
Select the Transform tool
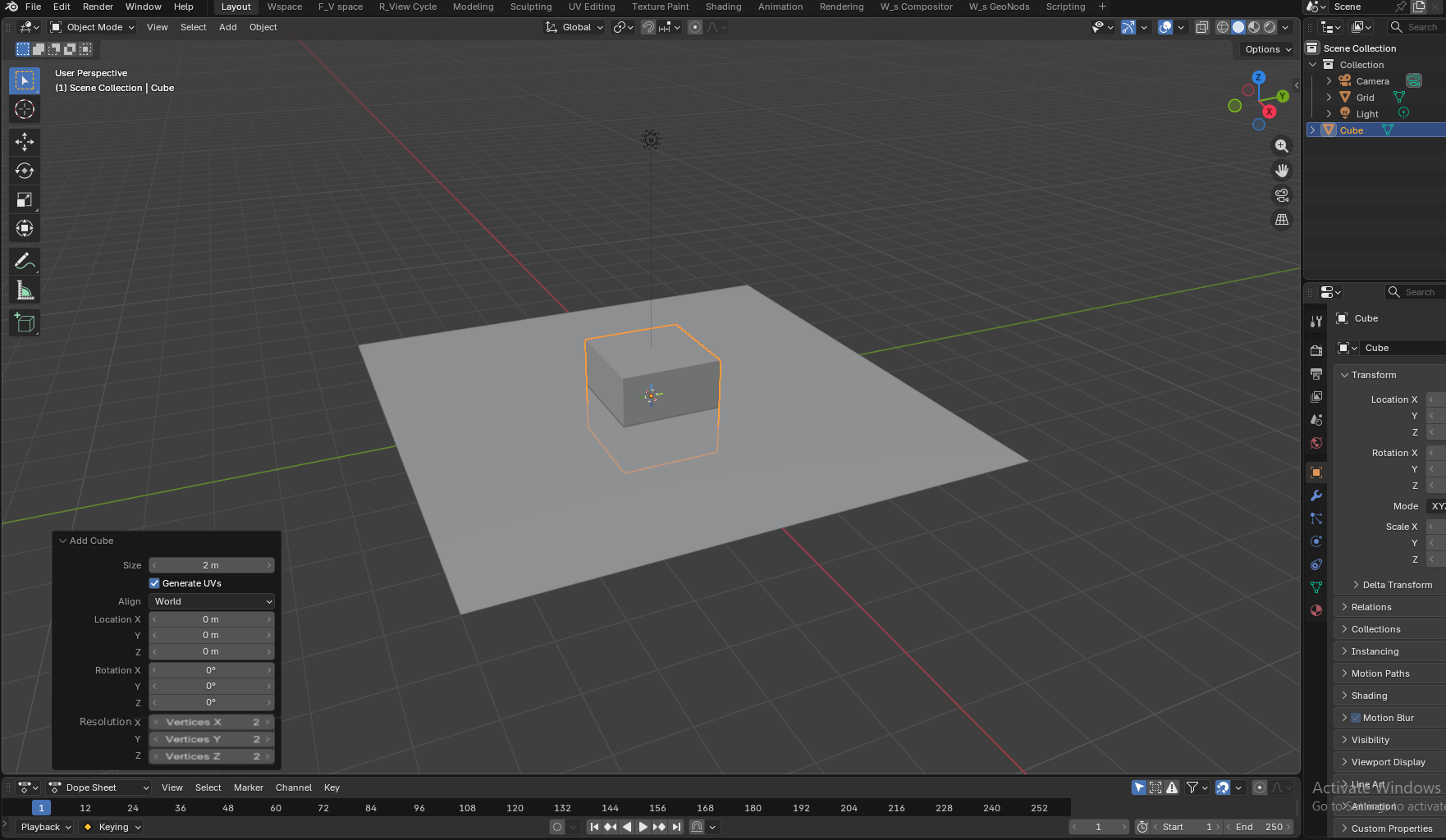25,228
